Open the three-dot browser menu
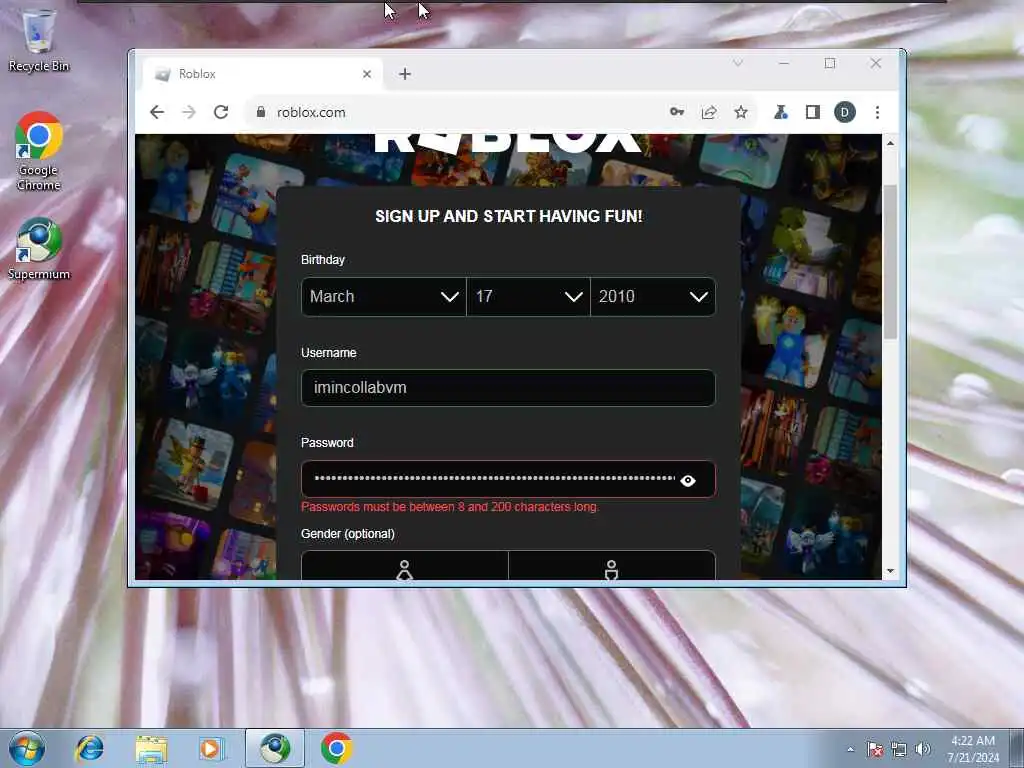This screenshot has height=768, width=1024. pyautogui.click(x=877, y=112)
